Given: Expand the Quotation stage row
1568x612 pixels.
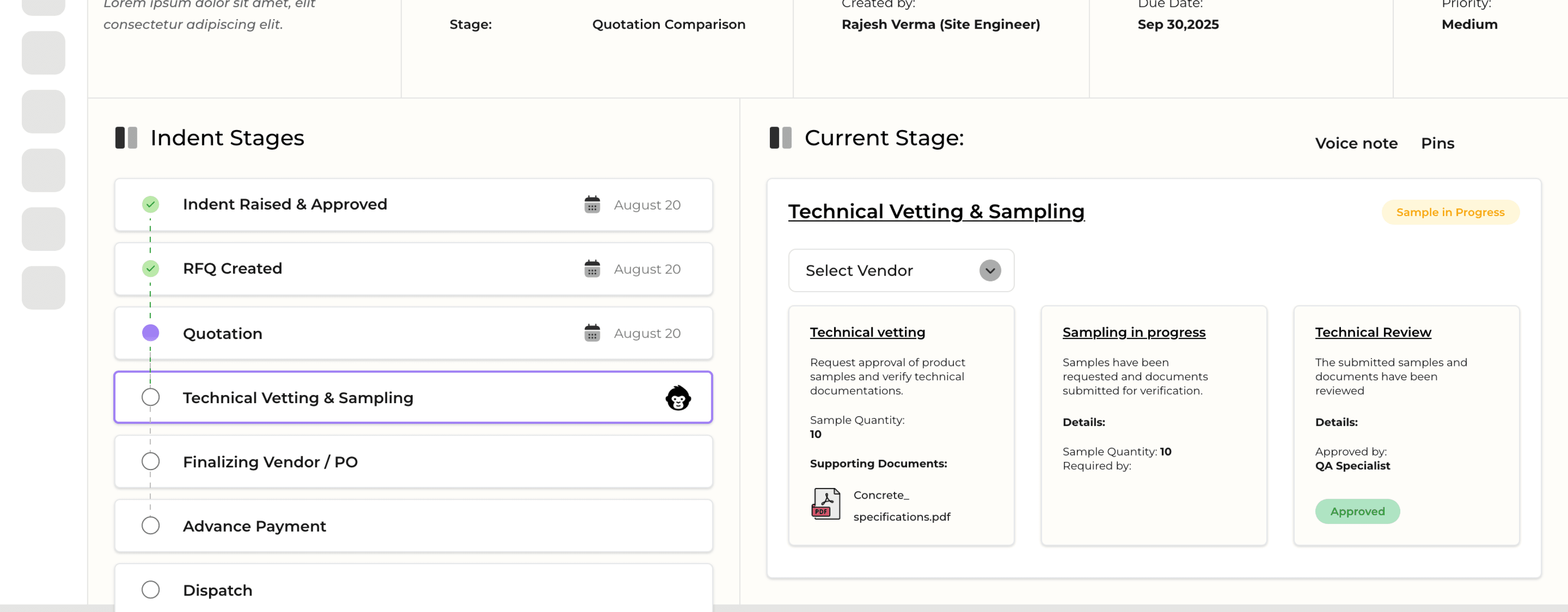Looking at the screenshot, I should click(413, 334).
